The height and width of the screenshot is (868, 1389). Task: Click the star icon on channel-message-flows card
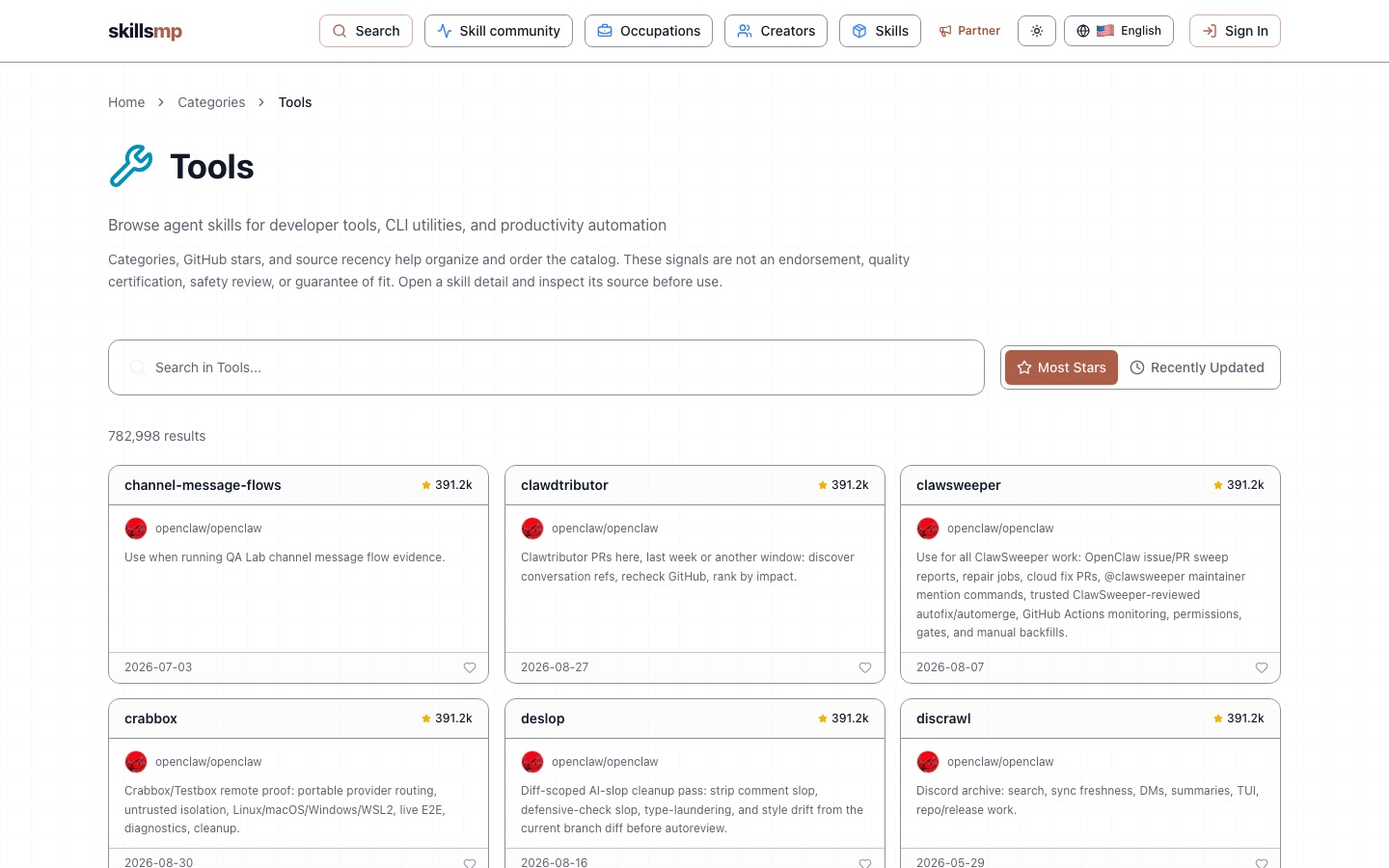pyautogui.click(x=426, y=485)
